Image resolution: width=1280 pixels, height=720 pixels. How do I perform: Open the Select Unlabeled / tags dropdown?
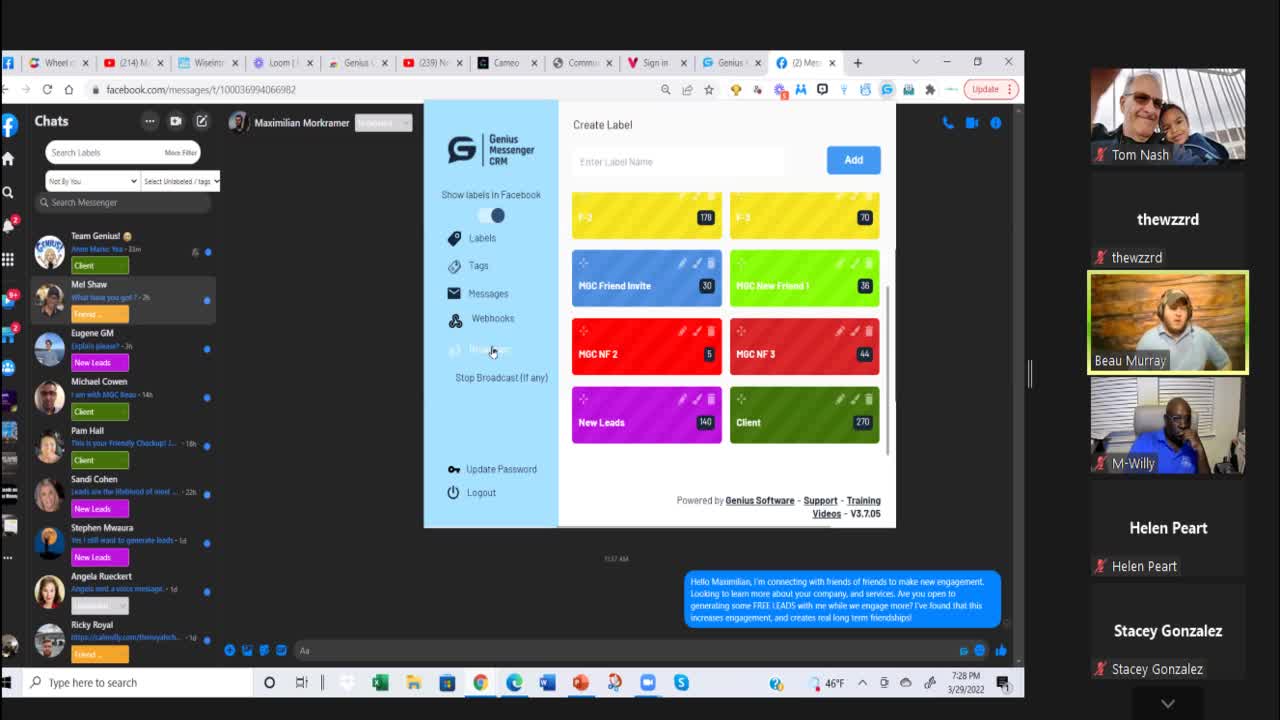181,181
